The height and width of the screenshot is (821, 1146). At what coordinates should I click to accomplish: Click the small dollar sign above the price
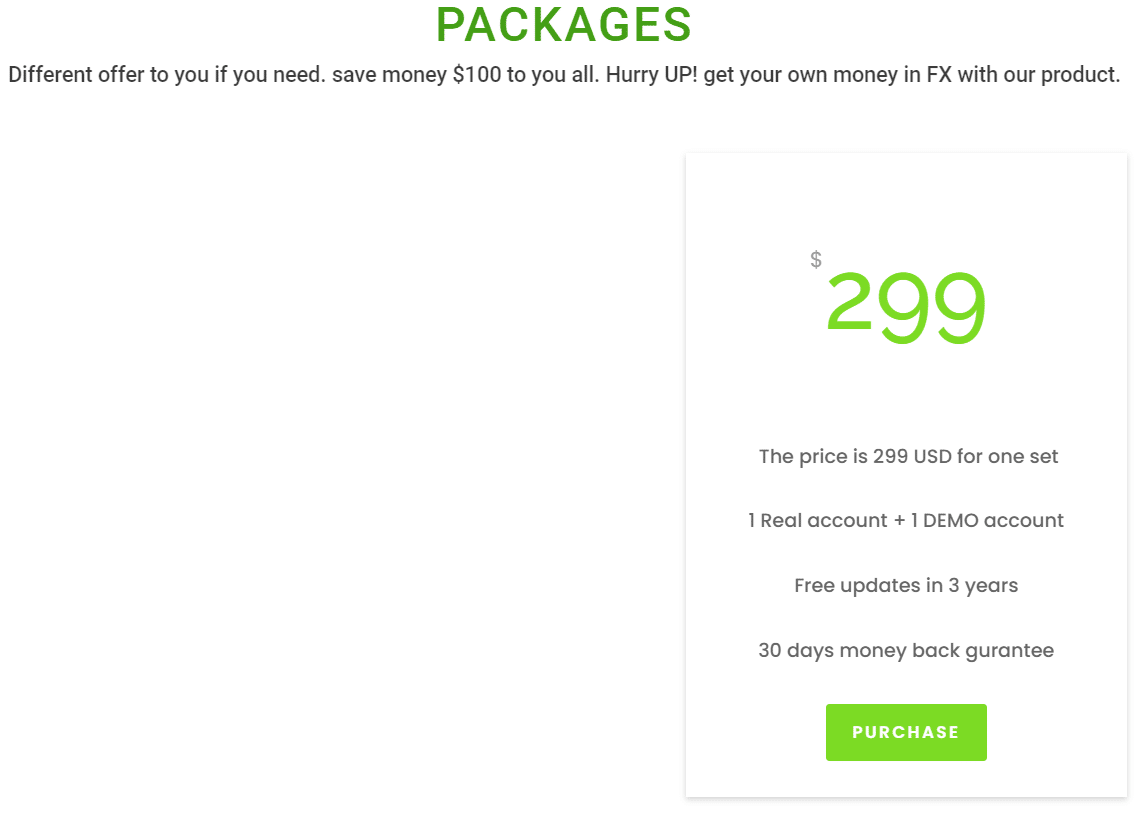click(816, 260)
